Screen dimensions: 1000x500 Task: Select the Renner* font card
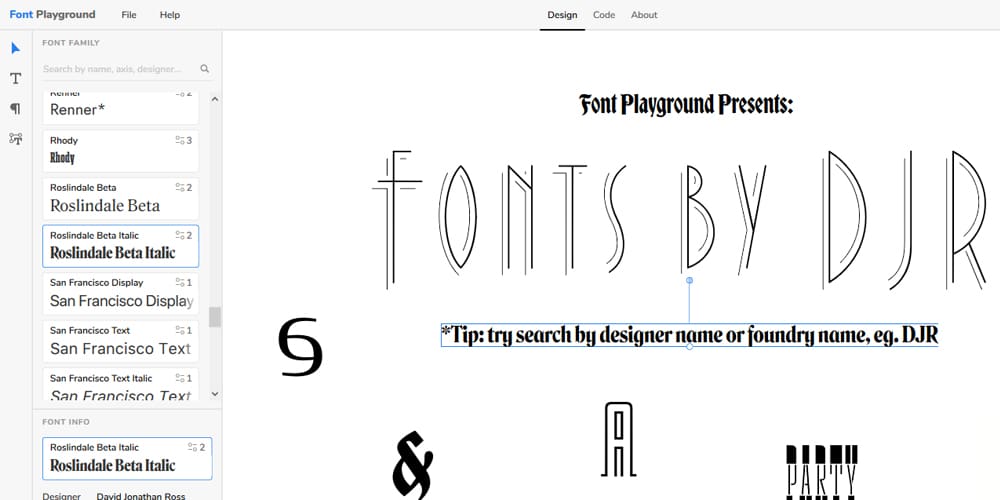[x=121, y=108]
